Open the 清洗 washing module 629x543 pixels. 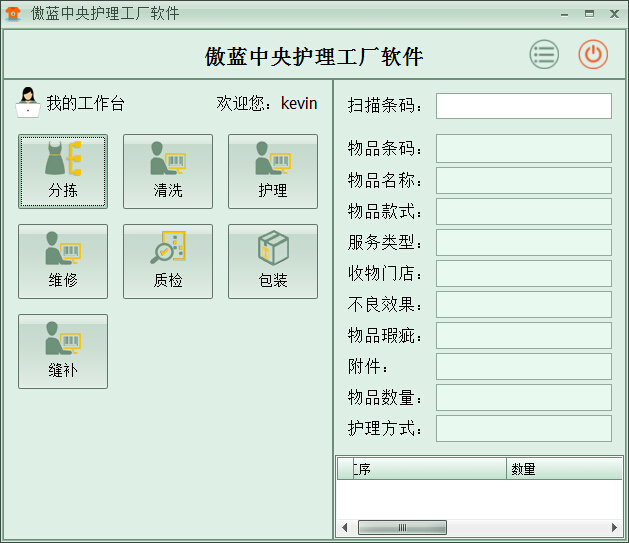click(168, 171)
